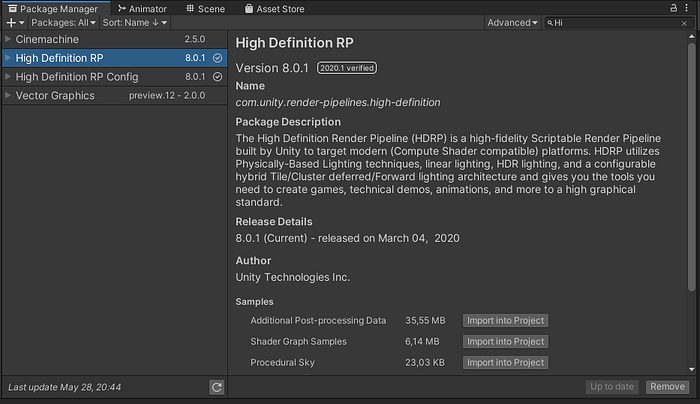The width and height of the screenshot is (700, 404).
Task: Switch to the Scene tab
Action: click(204, 8)
